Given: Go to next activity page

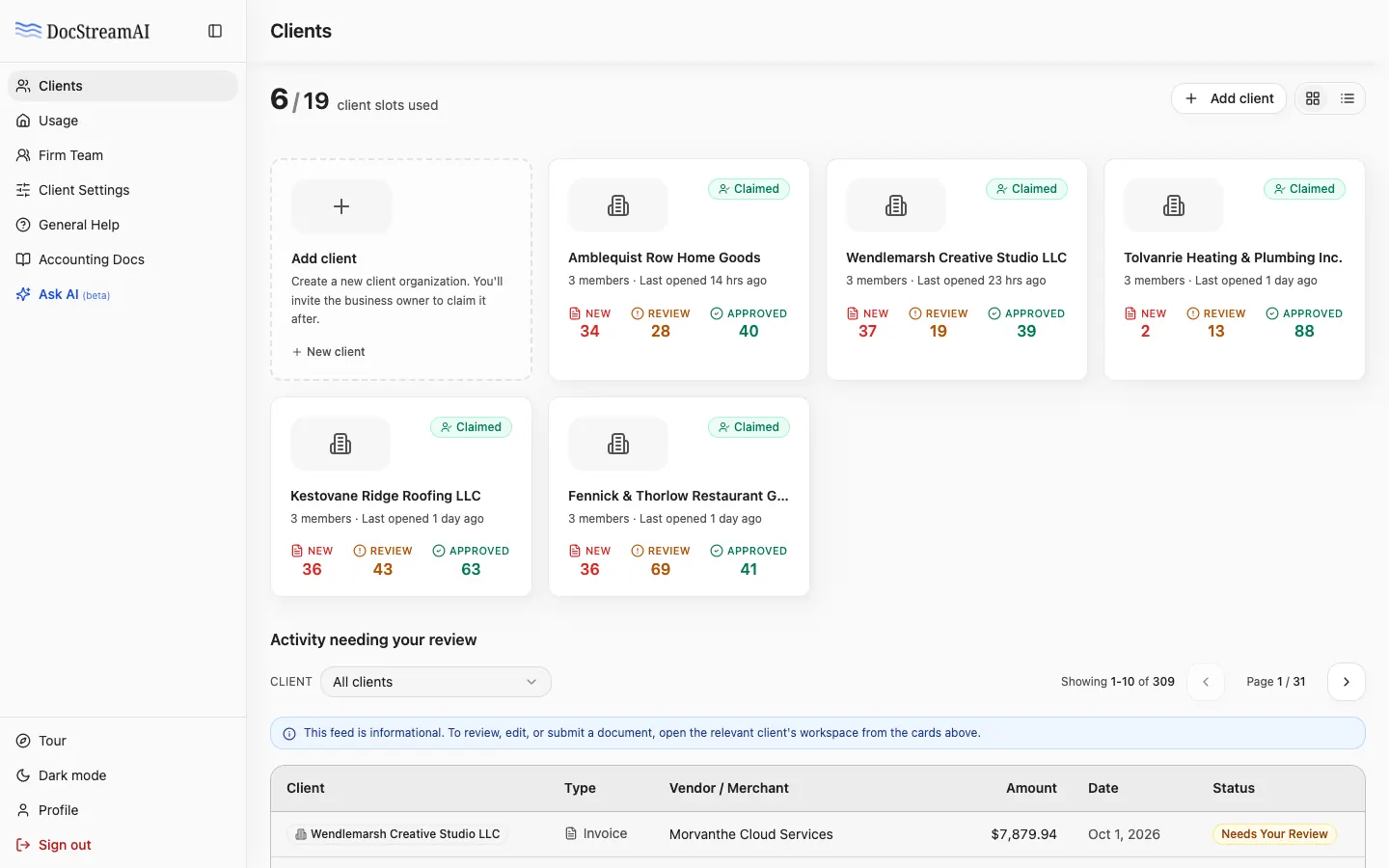Looking at the screenshot, I should pyautogui.click(x=1347, y=682).
